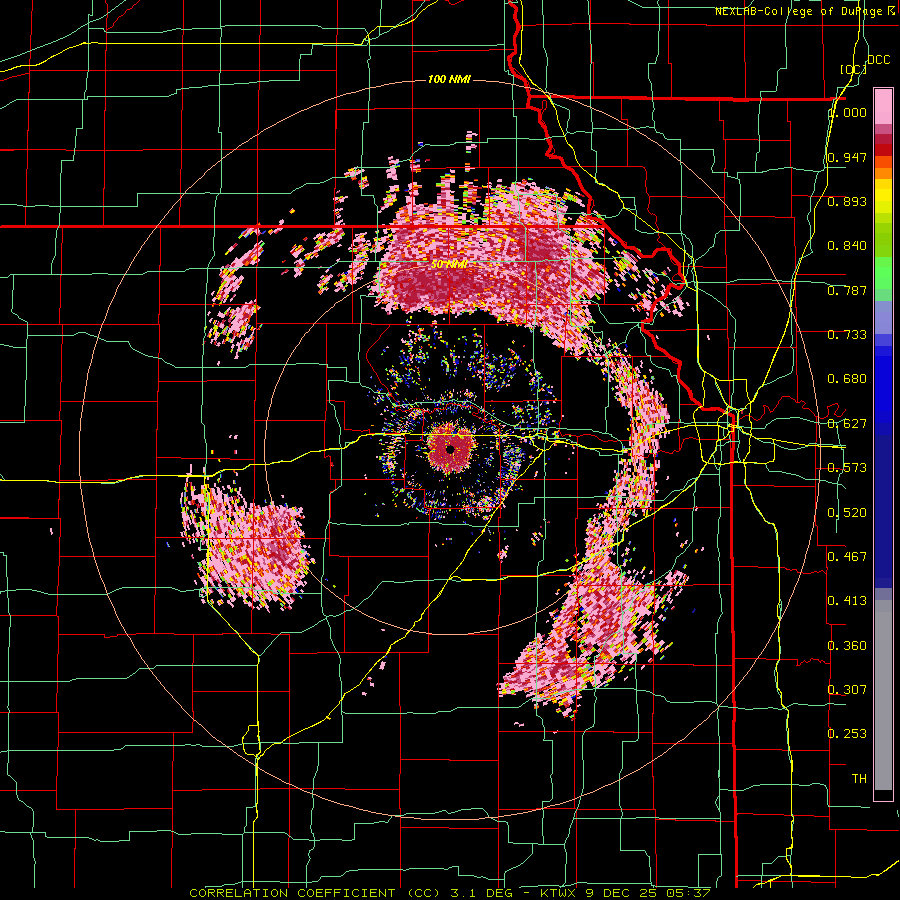Image resolution: width=900 pixels, height=900 pixels.
Task: Click the TH label at the scale bottom
Action: [859, 779]
